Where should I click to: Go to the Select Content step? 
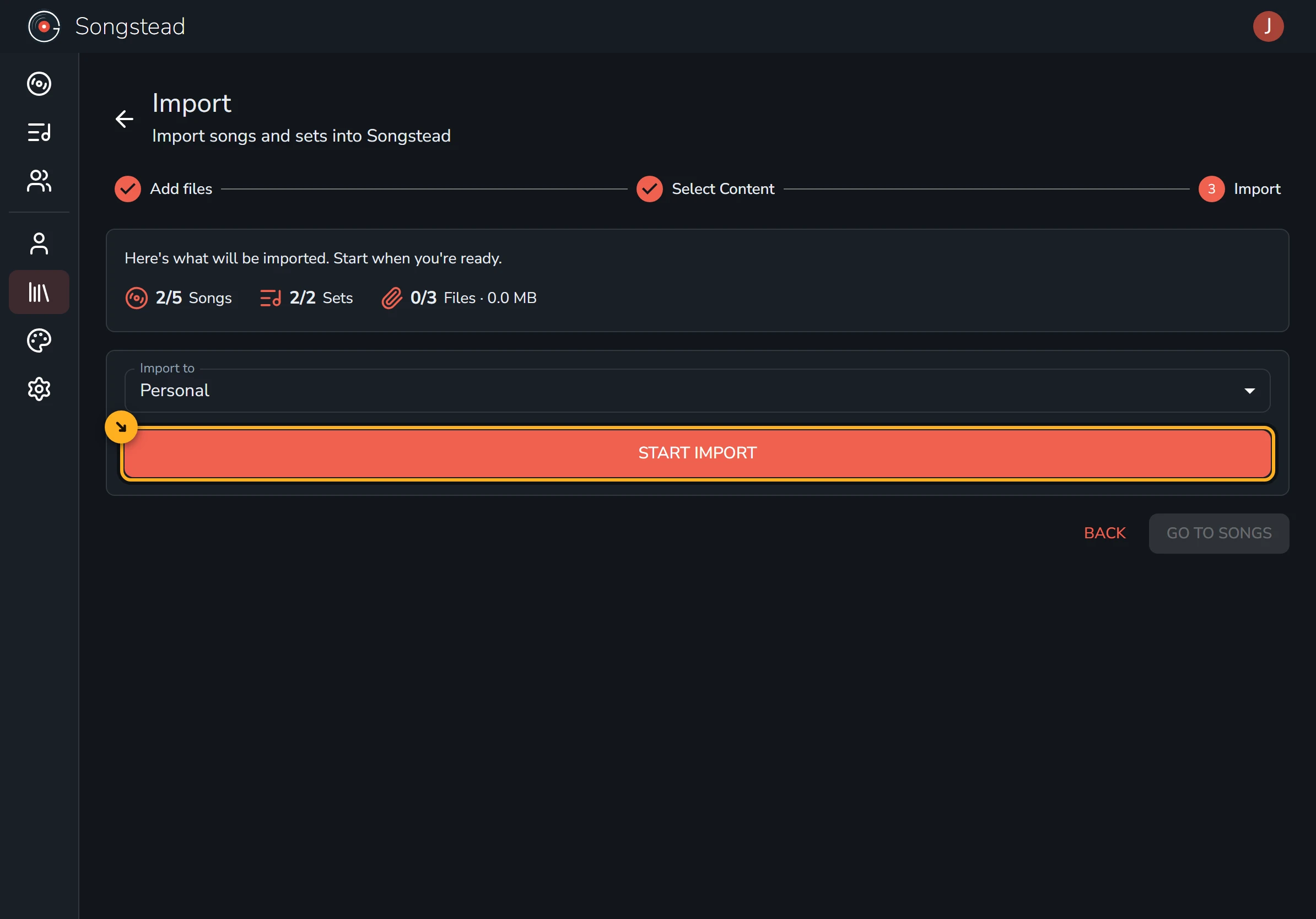click(x=705, y=189)
